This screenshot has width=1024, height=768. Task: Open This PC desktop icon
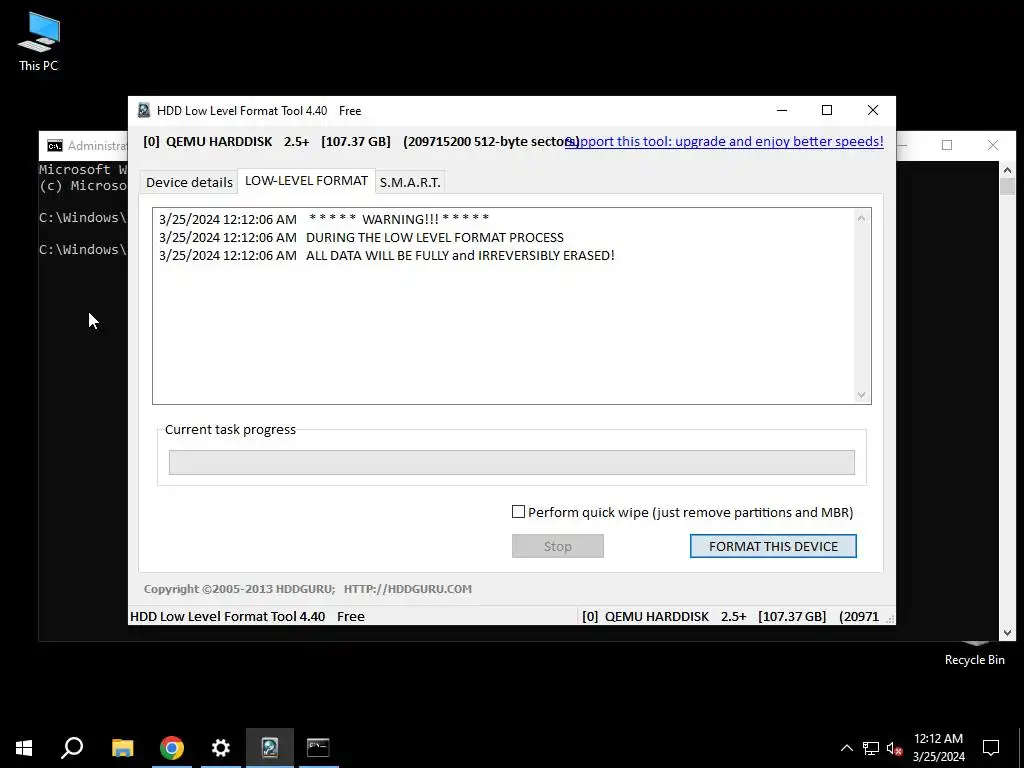coord(39,41)
